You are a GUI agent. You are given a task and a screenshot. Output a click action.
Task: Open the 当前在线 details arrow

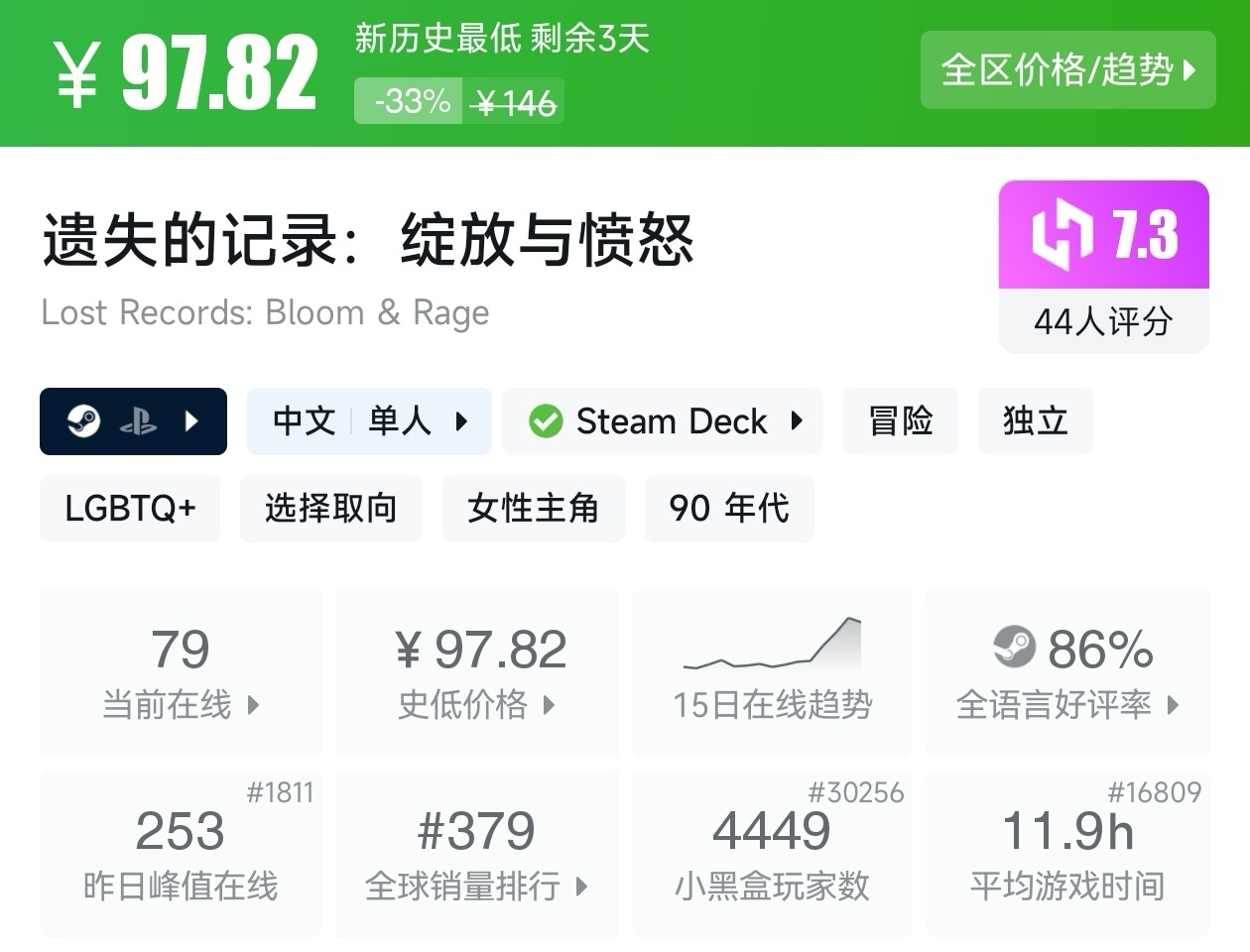(253, 705)
